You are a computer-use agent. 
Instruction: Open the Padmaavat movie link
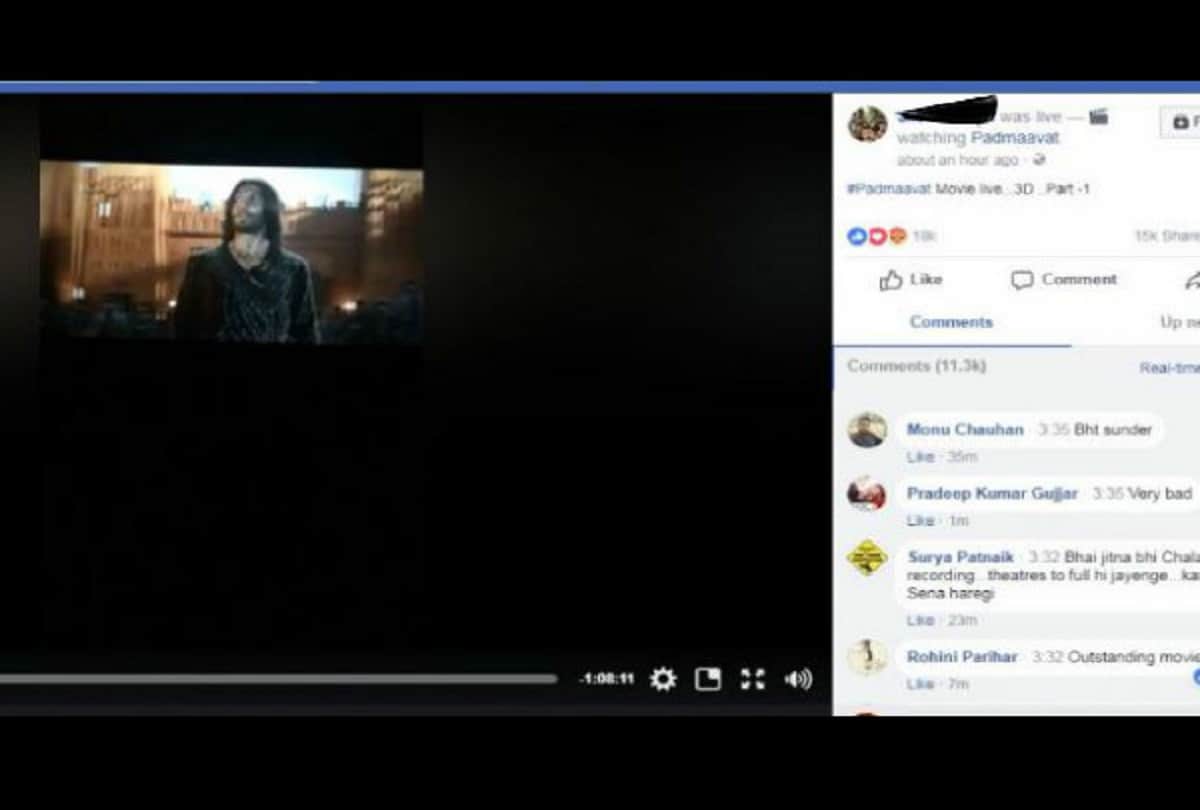(x=1015, y=138)
